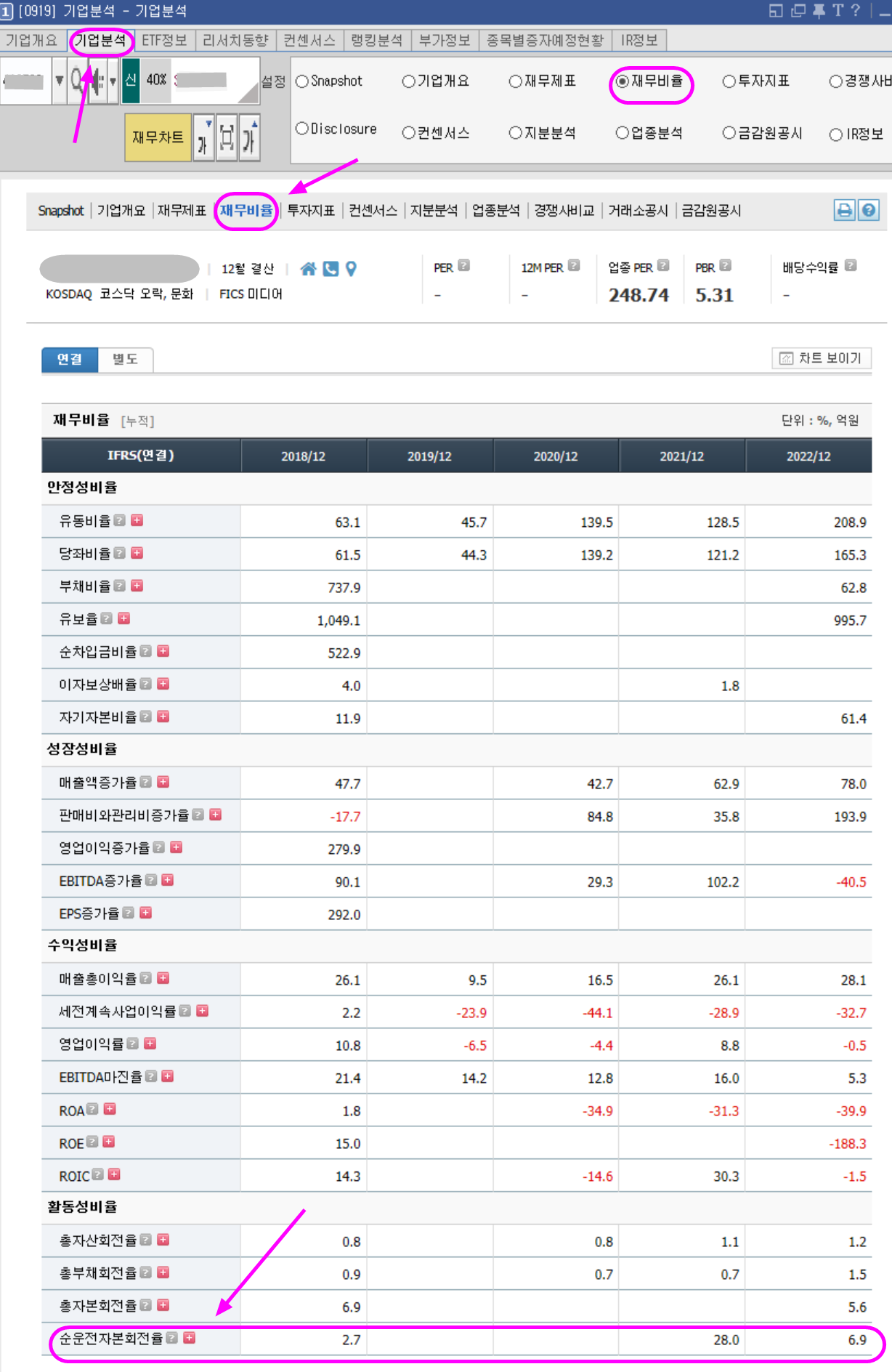892x1372 pixels.
Task: Select the Disclosure radio button
Action: [x=302, y=129]
